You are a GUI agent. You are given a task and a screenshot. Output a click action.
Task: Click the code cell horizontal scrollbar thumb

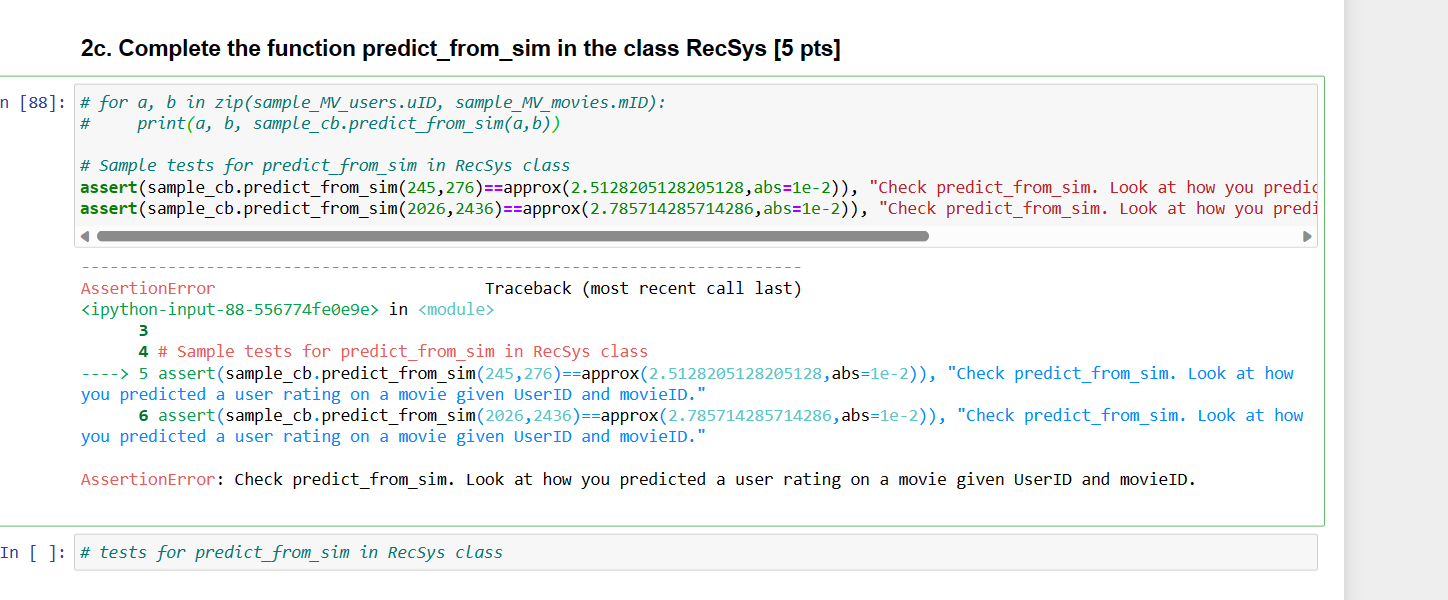pyautogui.click(x=512, y=237)
